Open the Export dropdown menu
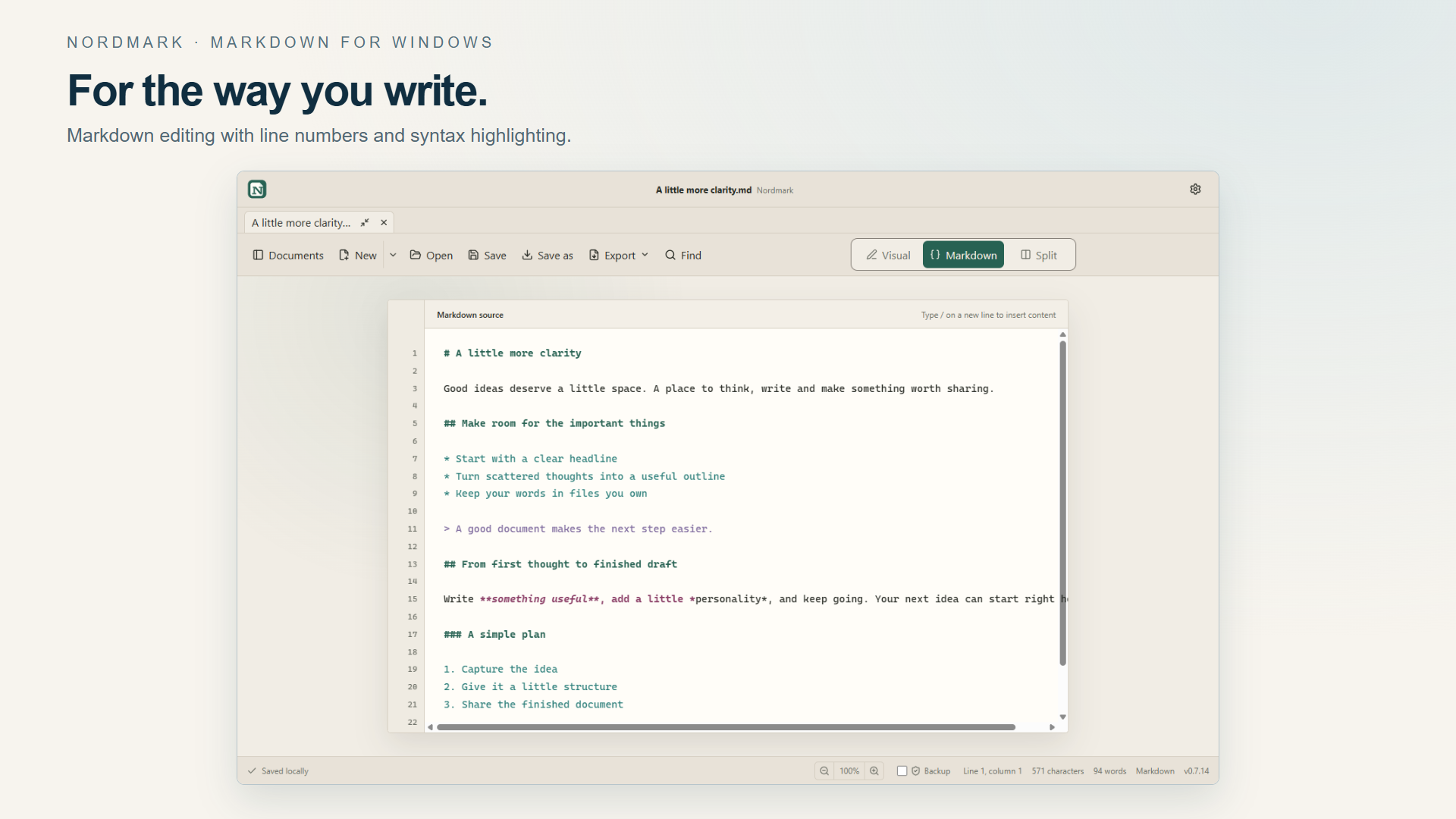1456x819 pixels. coord(619,256)
